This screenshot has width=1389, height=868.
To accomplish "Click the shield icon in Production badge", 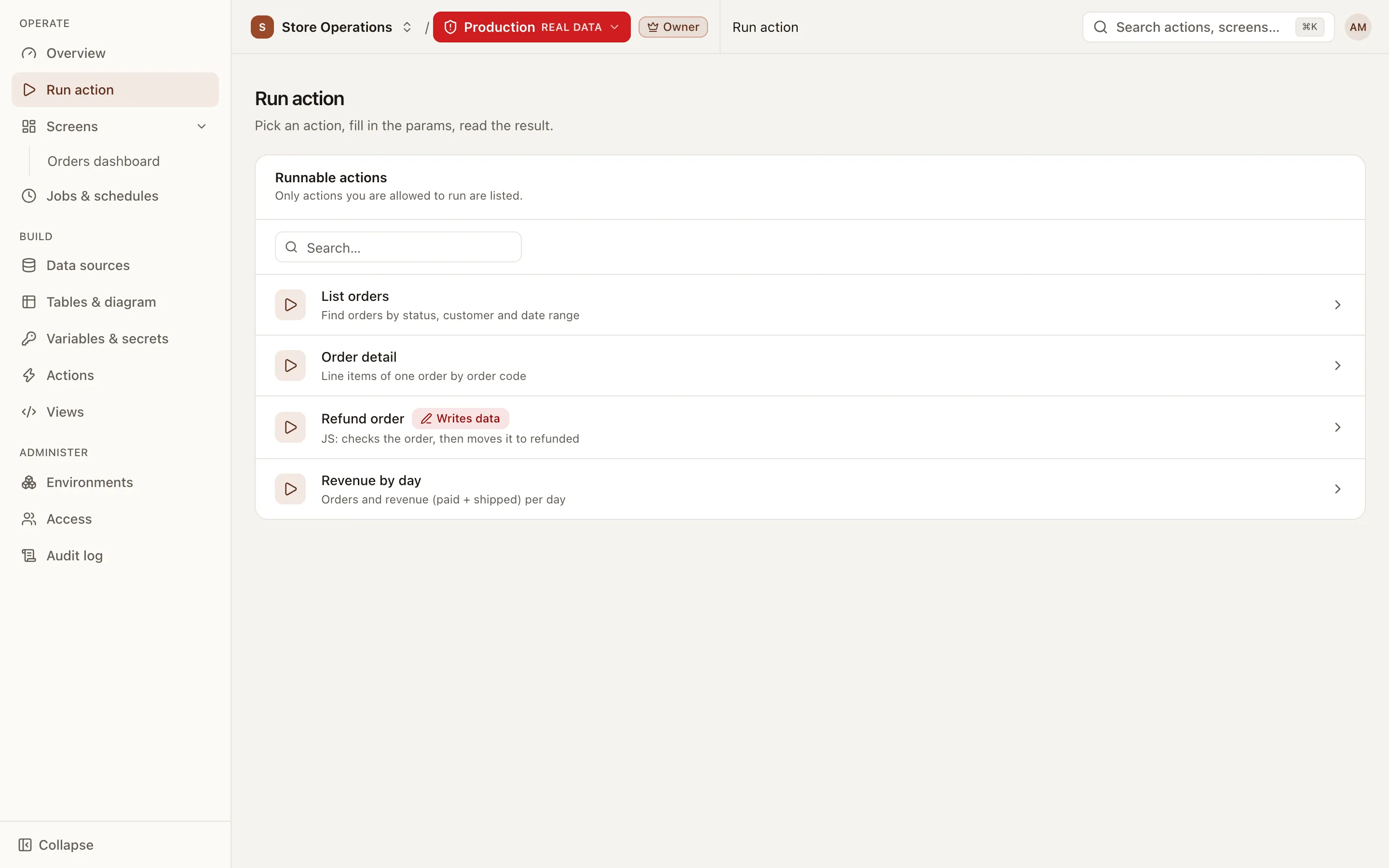I will pos(450,27).
